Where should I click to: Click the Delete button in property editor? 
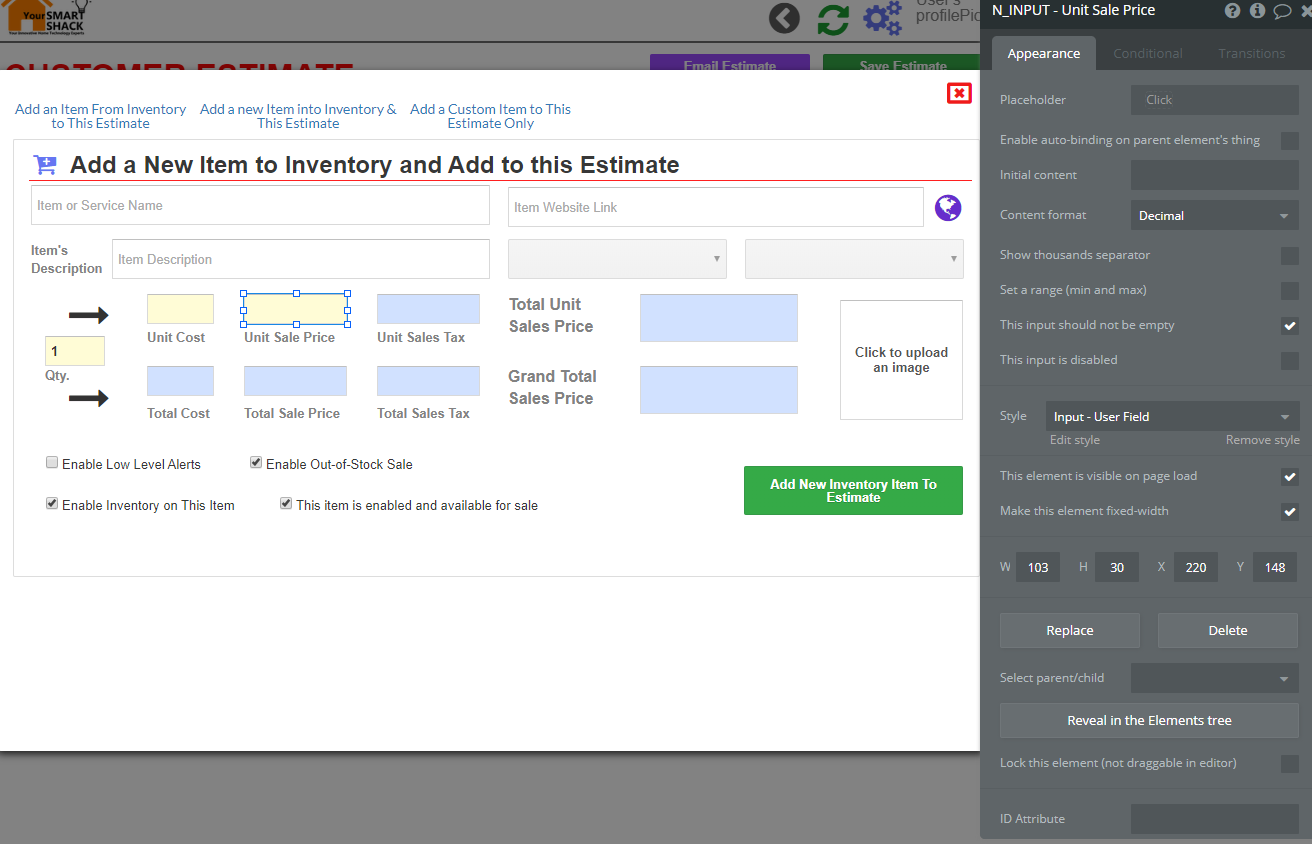click(1228, 630)
